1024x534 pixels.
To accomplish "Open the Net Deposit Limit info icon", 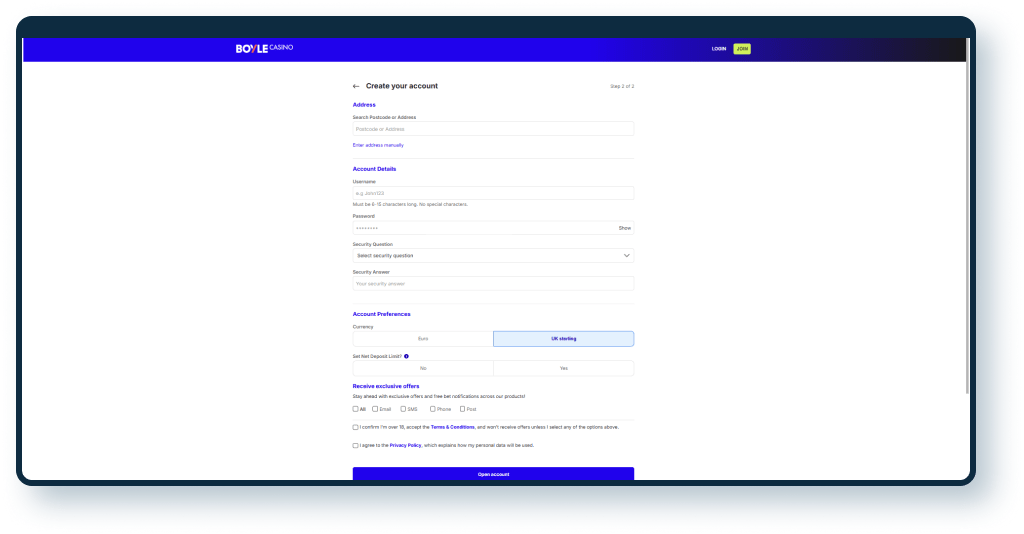I will [406, 356].
